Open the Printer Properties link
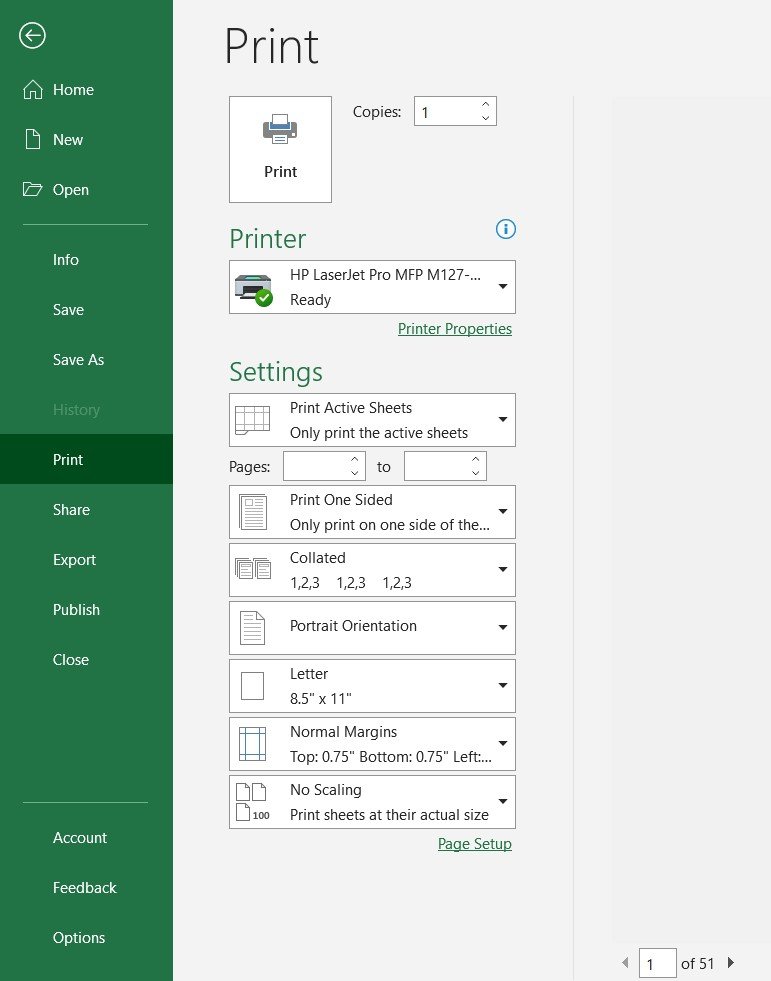Screen dimensions: 771x981 click(455, 329)
